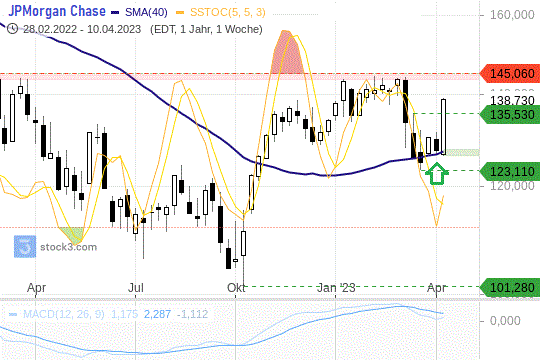
Task: Click the 'Okt' time axis label
Action: click(236, 288)
